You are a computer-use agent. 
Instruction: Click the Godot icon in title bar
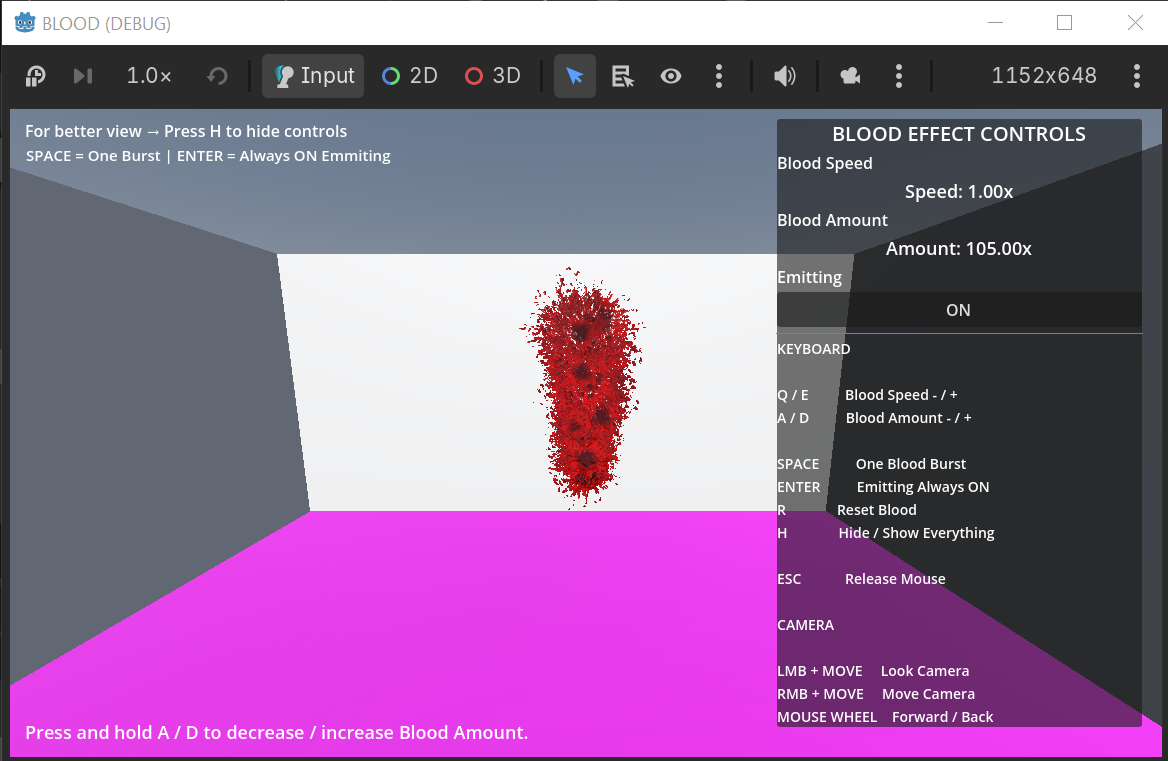pos(25,23)
